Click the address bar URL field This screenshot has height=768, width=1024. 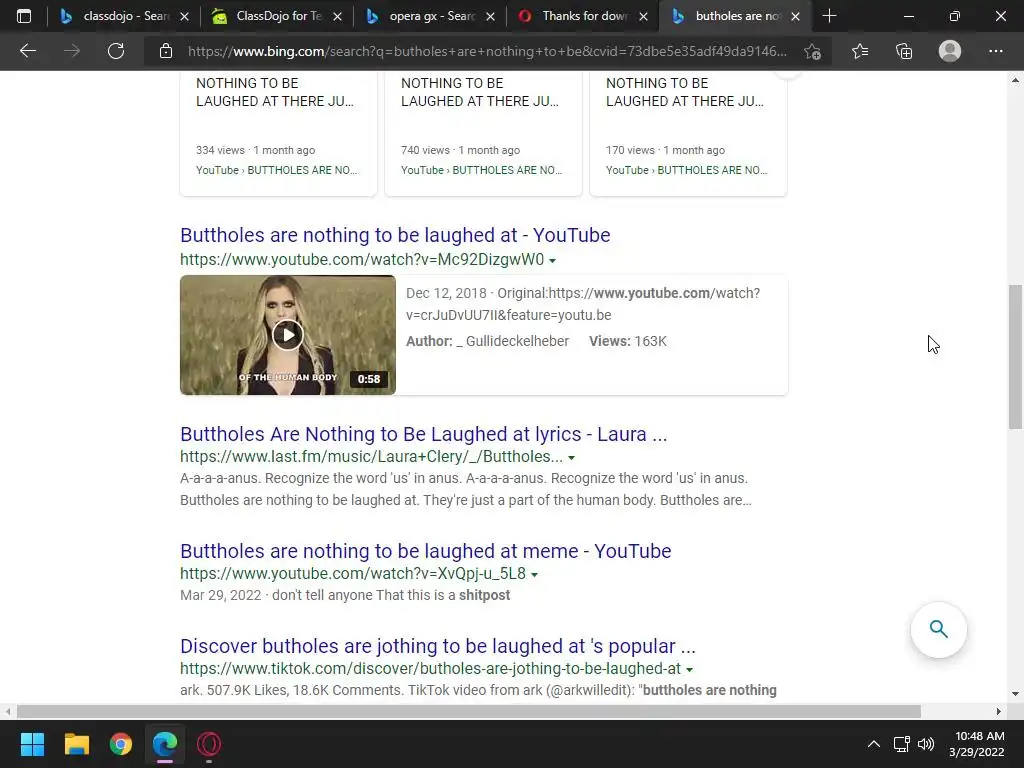point(487,51)
